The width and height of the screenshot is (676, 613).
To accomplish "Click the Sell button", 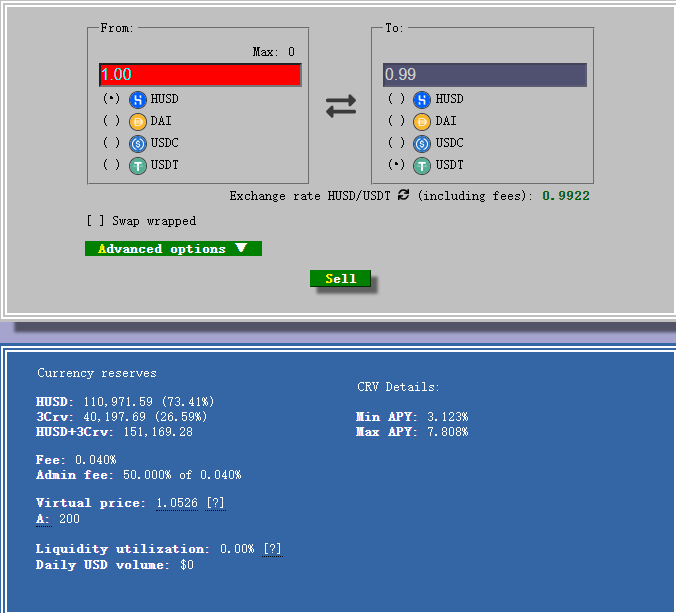I will [x=341, y=278].
